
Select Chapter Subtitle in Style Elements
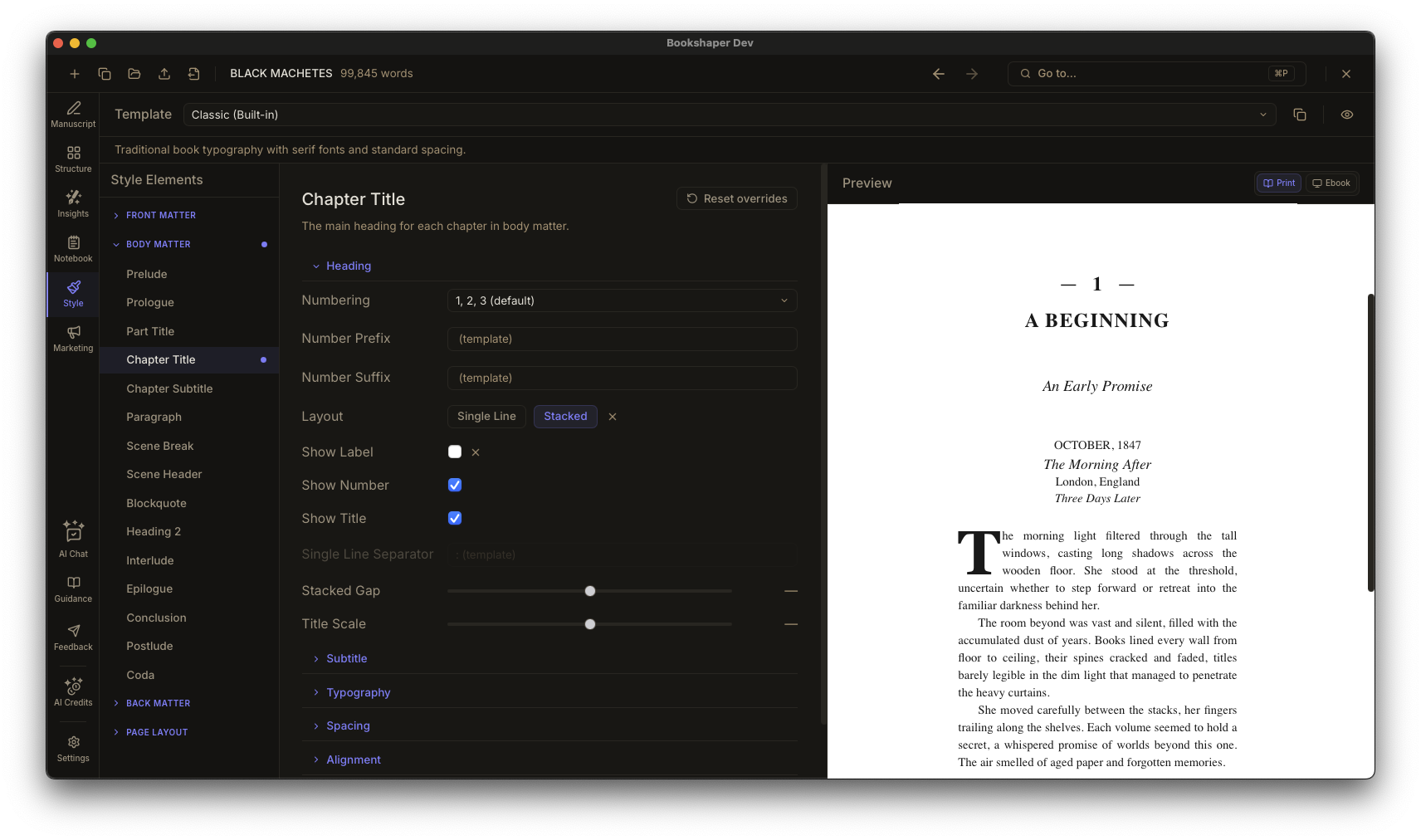click(x=189, y=388)
